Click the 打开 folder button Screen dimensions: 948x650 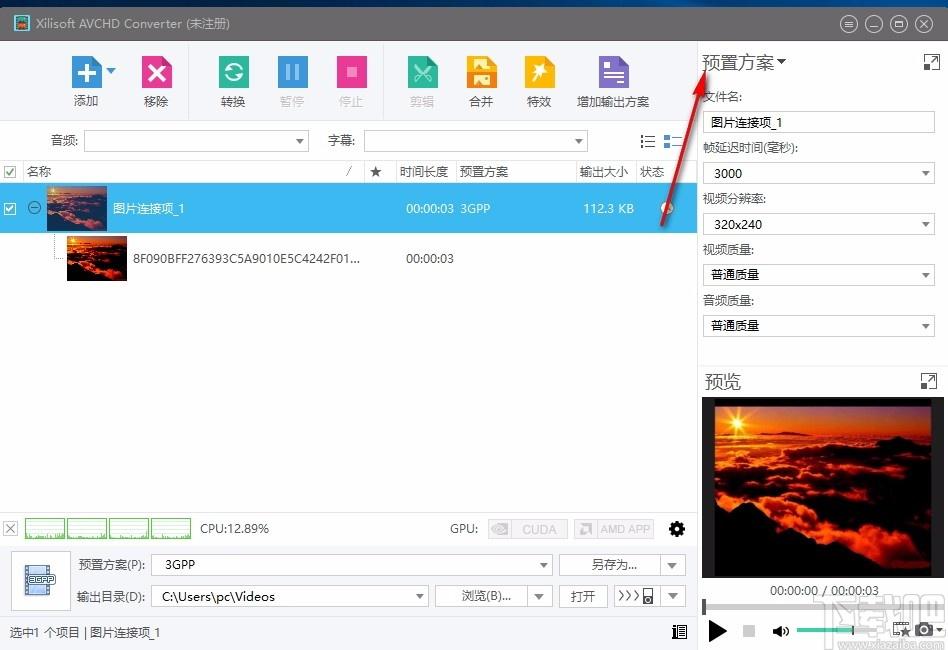point(583,596)
